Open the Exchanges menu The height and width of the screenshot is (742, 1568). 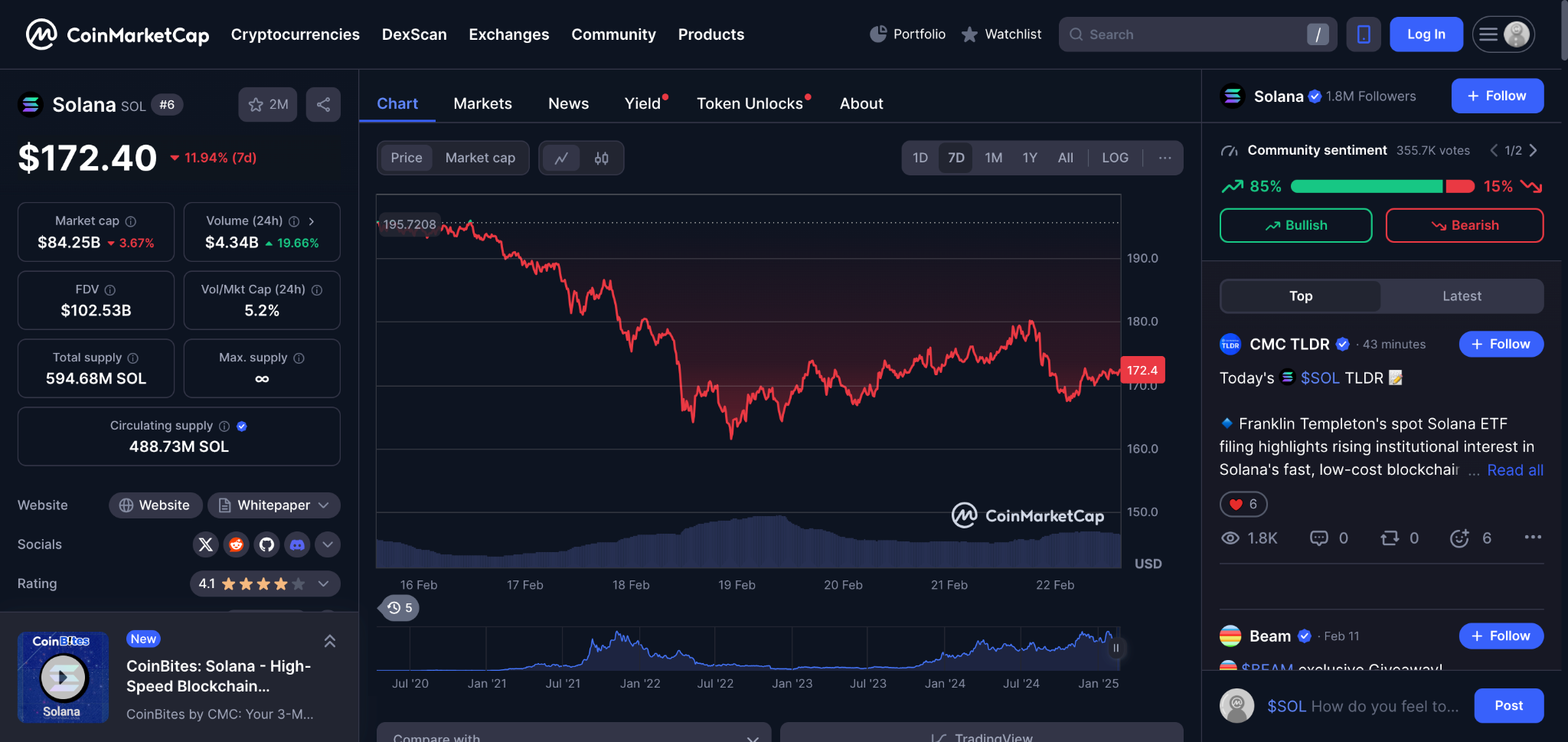509,34
